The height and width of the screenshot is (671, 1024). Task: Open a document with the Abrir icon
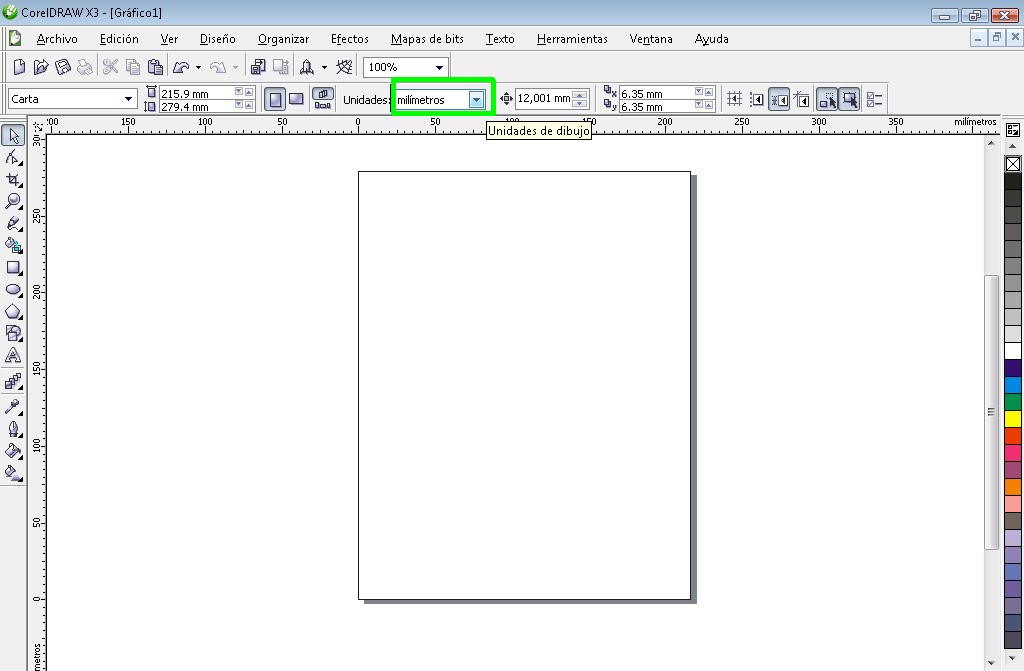(x=40, y=66)
